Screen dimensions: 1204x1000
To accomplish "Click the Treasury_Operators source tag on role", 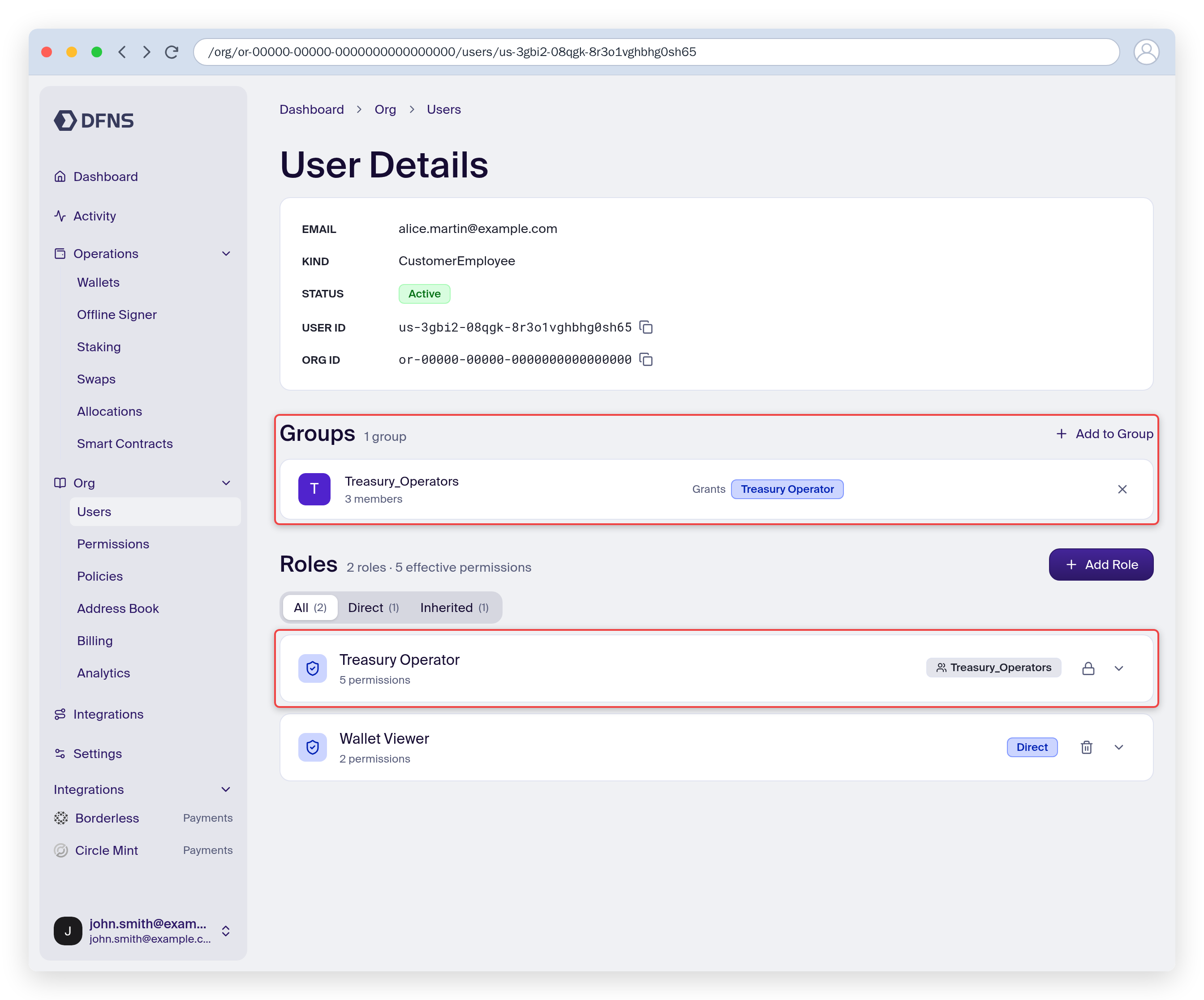I will coord(993,668).
